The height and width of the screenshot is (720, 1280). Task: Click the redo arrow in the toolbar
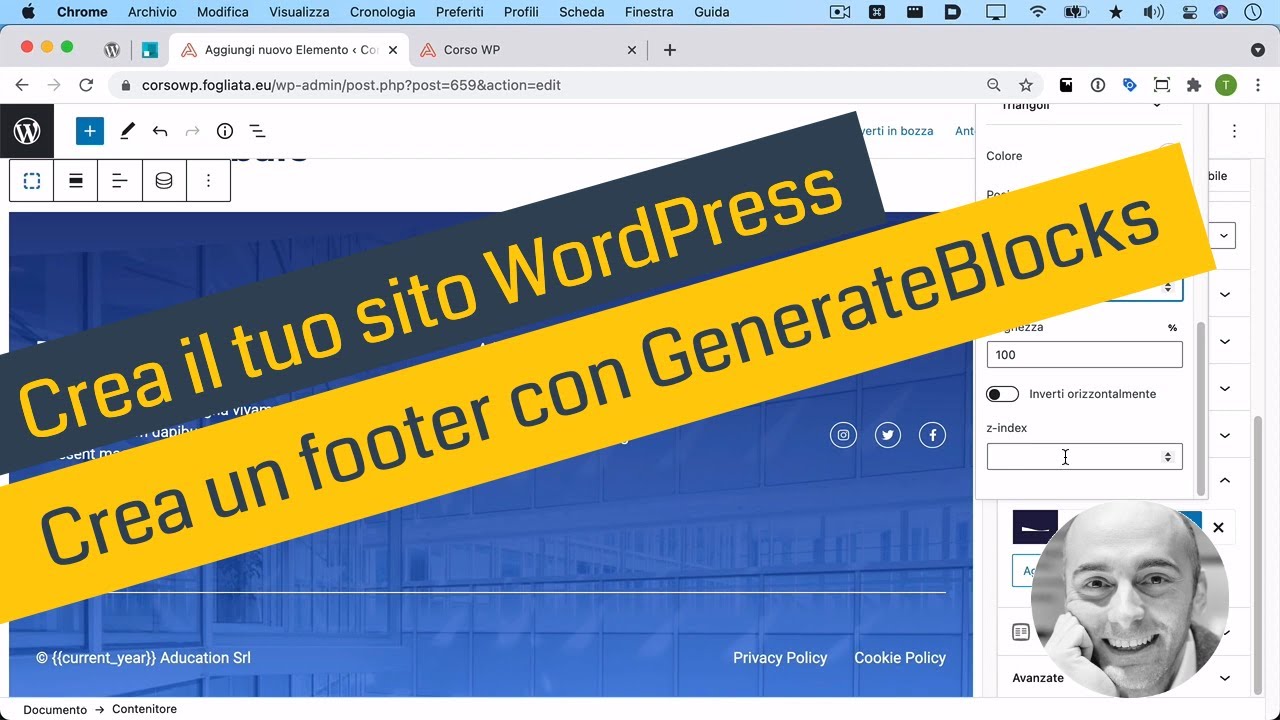click(x=192, y=131)
